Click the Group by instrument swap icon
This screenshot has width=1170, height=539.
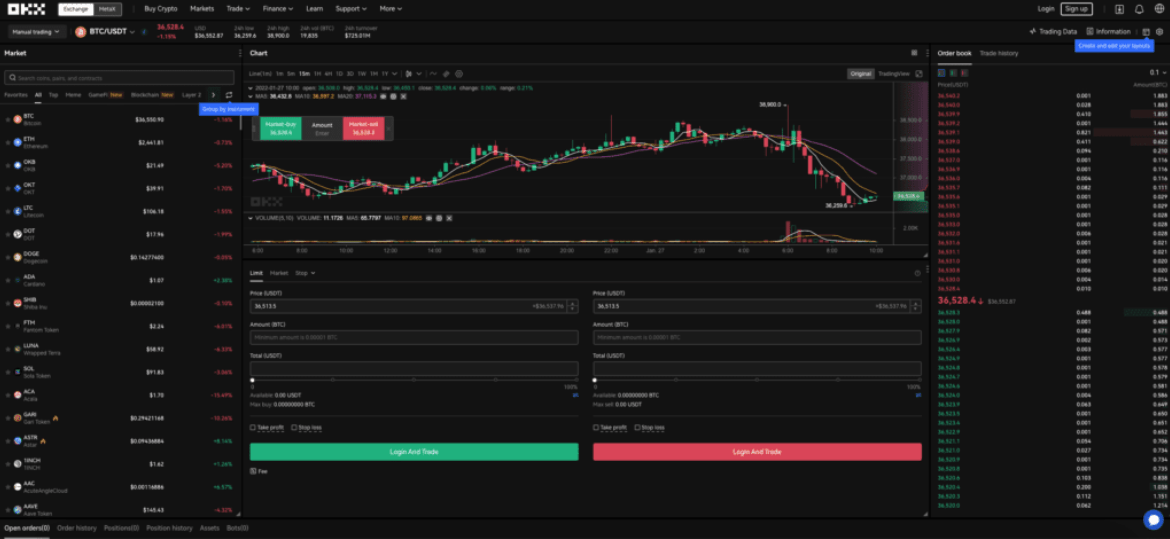229,95
